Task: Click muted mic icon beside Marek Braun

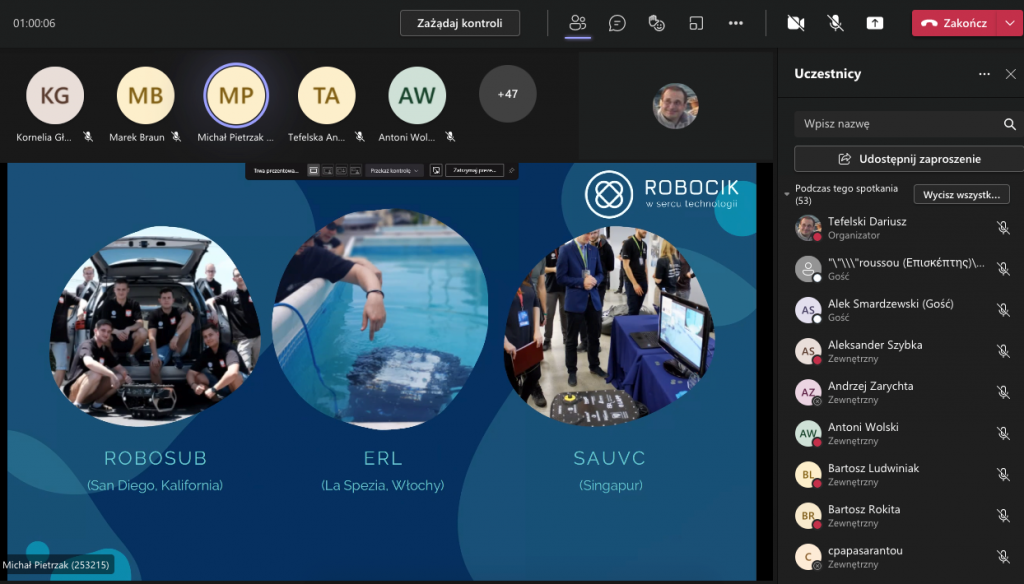Action: click(176, 137)
